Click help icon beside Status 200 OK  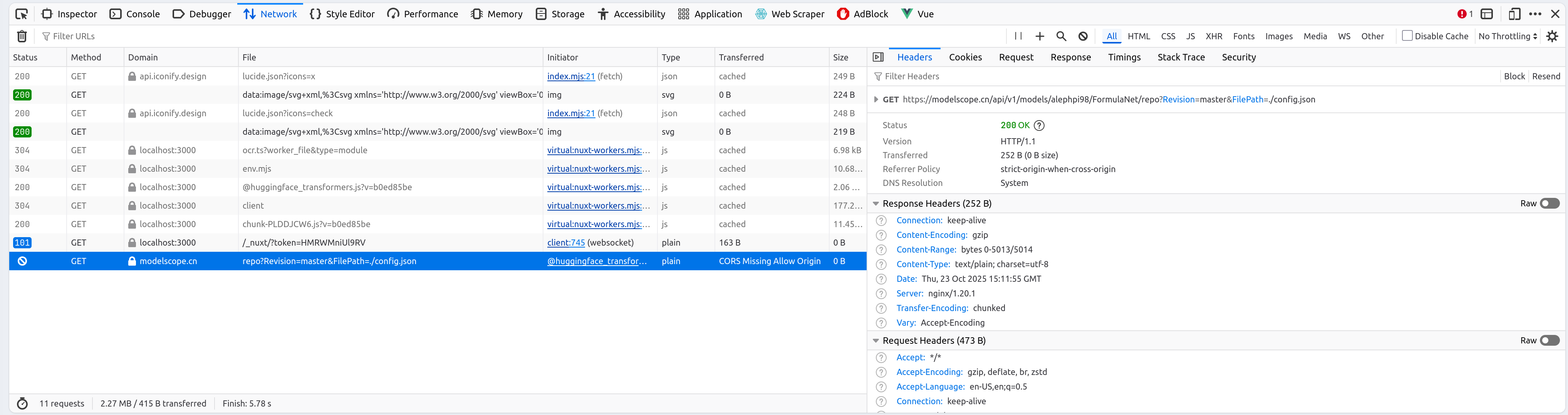[x=1039, y=126]
